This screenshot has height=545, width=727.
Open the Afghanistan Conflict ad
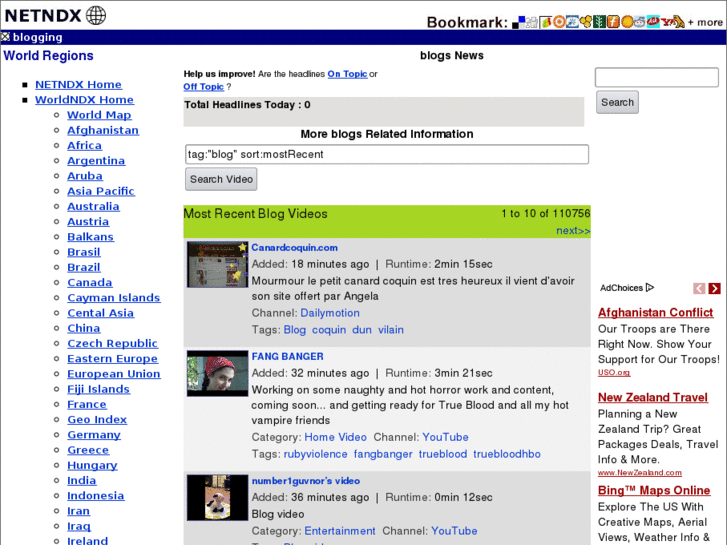point(655,313)
